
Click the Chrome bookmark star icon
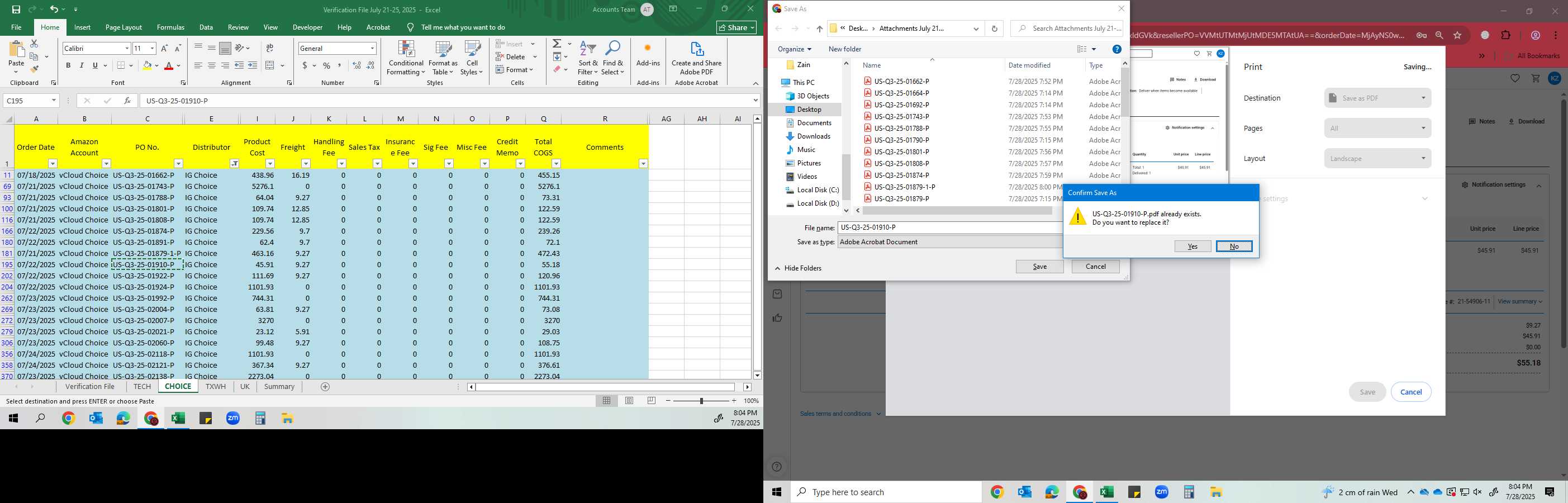point(1457,35)
